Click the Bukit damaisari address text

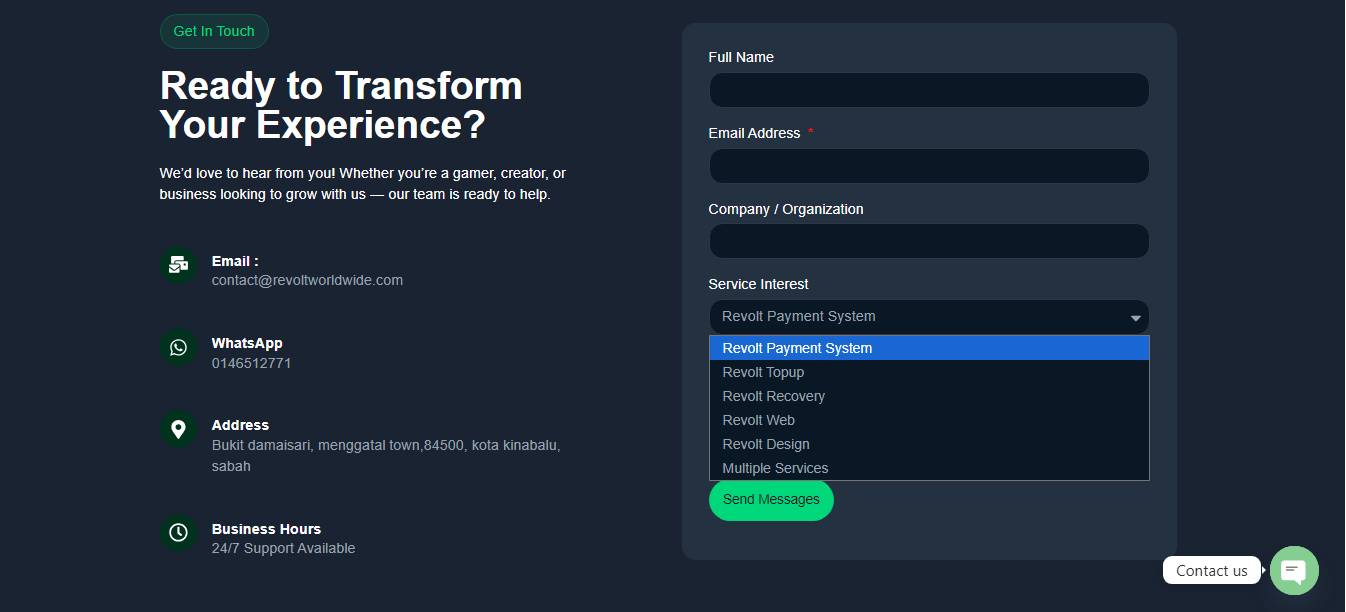pos(386,456)
